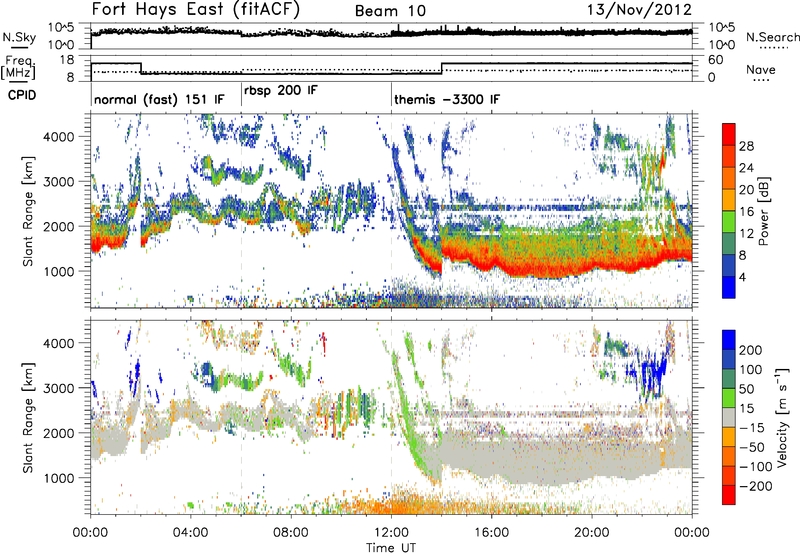Click the dark blue top segment of Velocity colorbar
The height and width of the screenshot is (554, 800).
(x=729, y=340)
